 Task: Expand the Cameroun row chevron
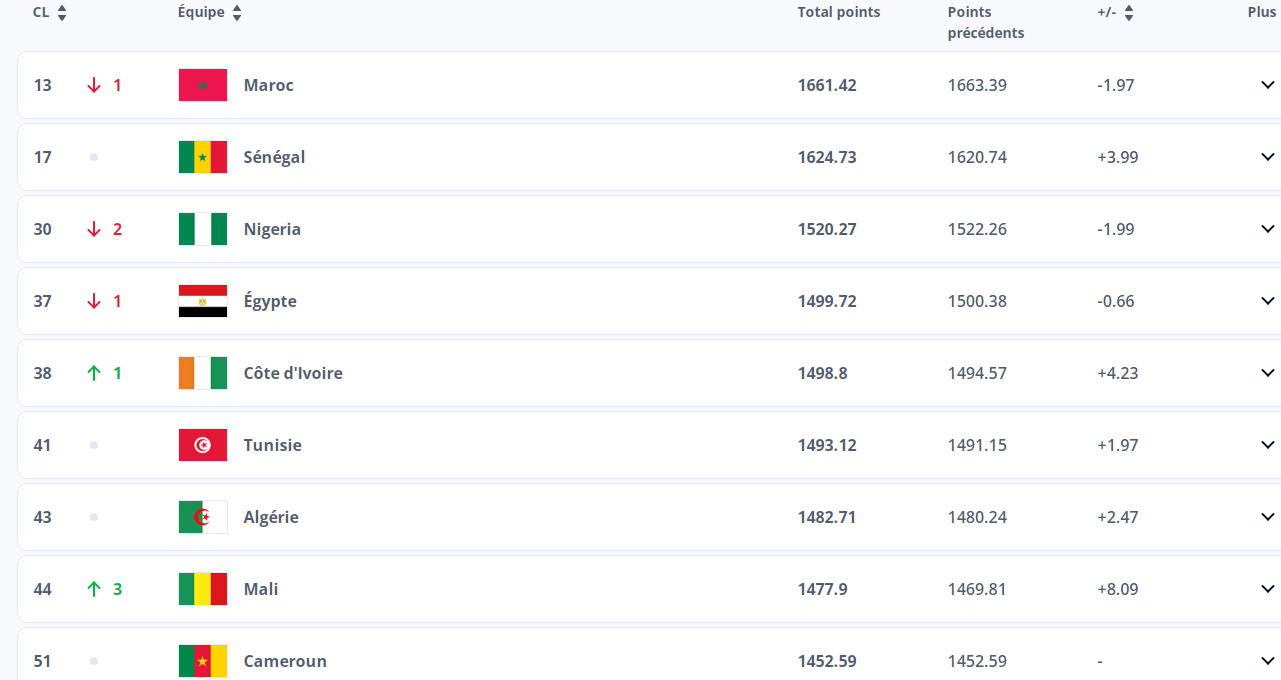(x=1267, y=661)
